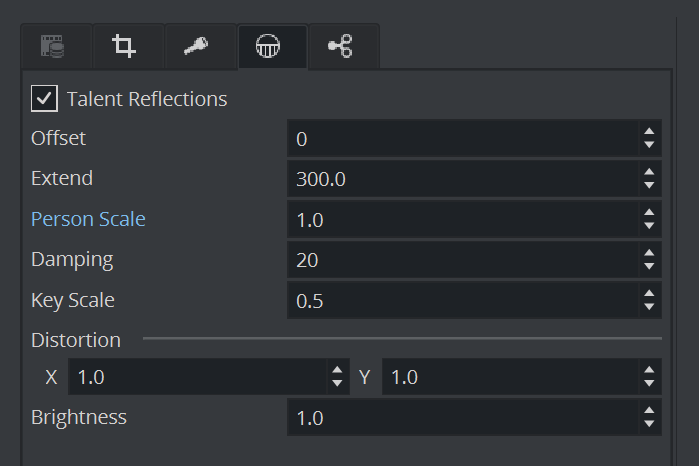Increase Distortion Y with the up arrow
Screen dimensions: 699x466
(649, 371)
